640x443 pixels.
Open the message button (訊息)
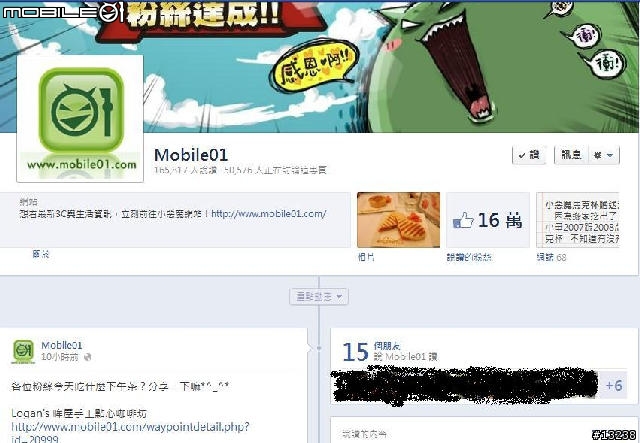[x=571, y=155]
